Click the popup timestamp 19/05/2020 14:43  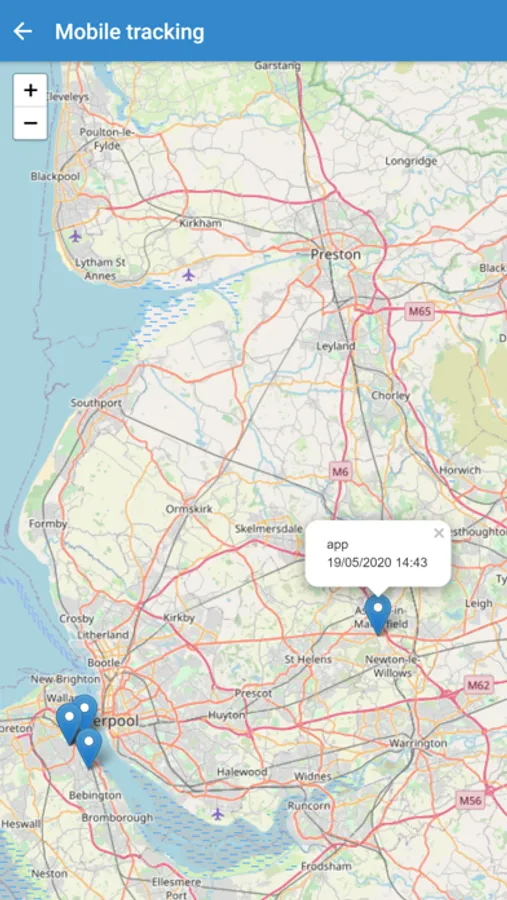pos(377,562)
